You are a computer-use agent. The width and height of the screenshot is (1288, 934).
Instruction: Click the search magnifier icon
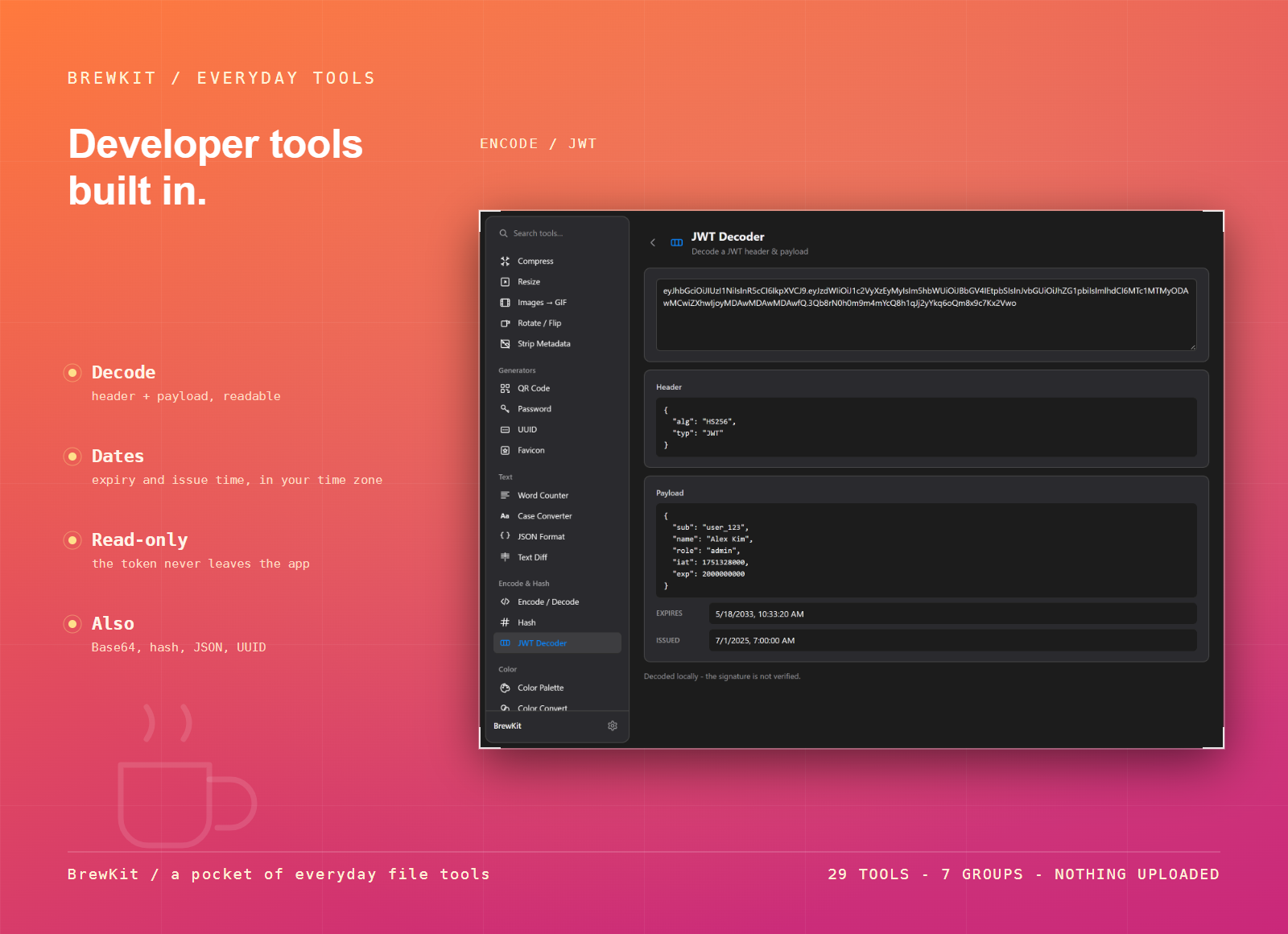(504, 233)
